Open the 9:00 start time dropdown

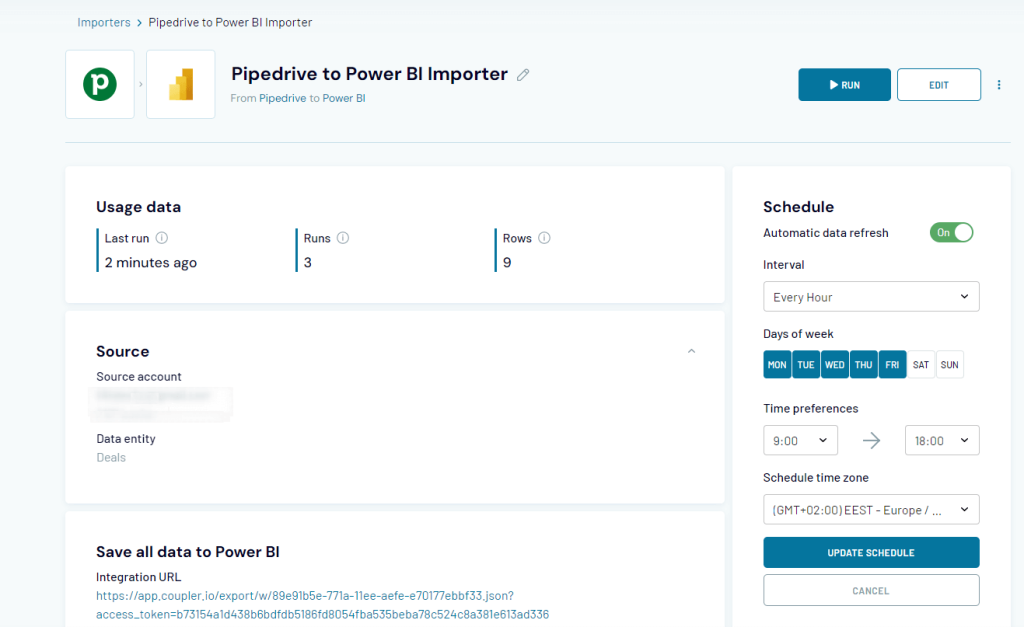coord(800,440)
